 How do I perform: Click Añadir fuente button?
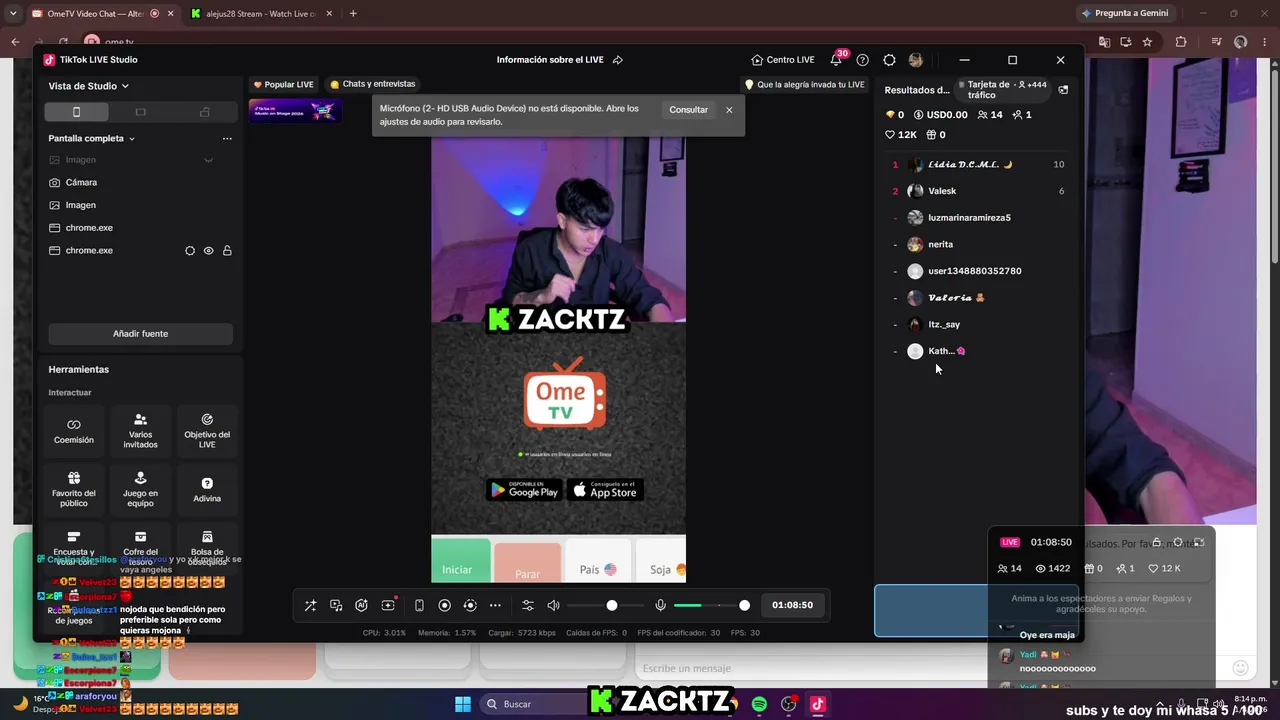coord(140,333)
